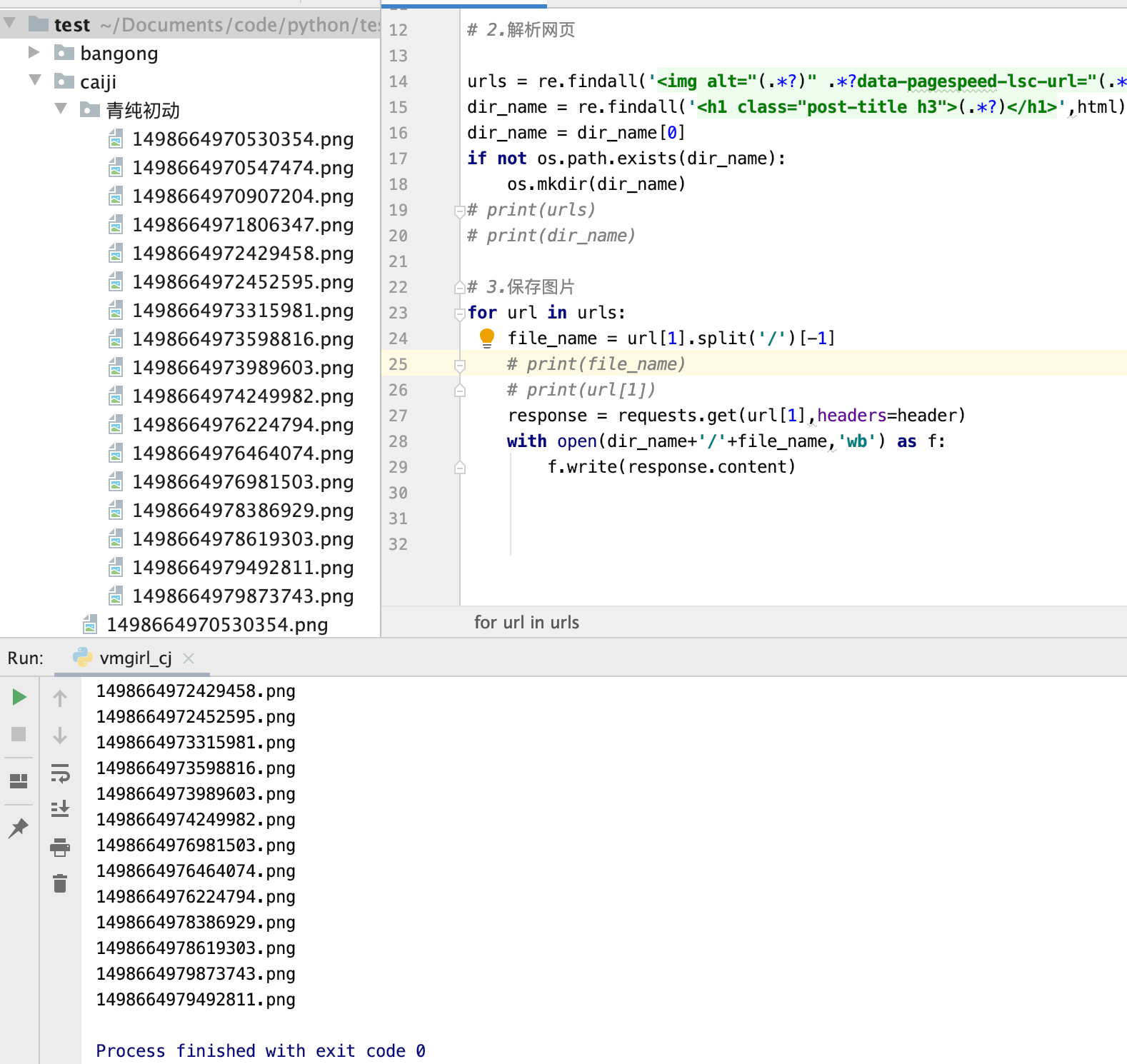
Task: Collapse the 青纯初动 folder in the tree
Action: tap(61, 108)
